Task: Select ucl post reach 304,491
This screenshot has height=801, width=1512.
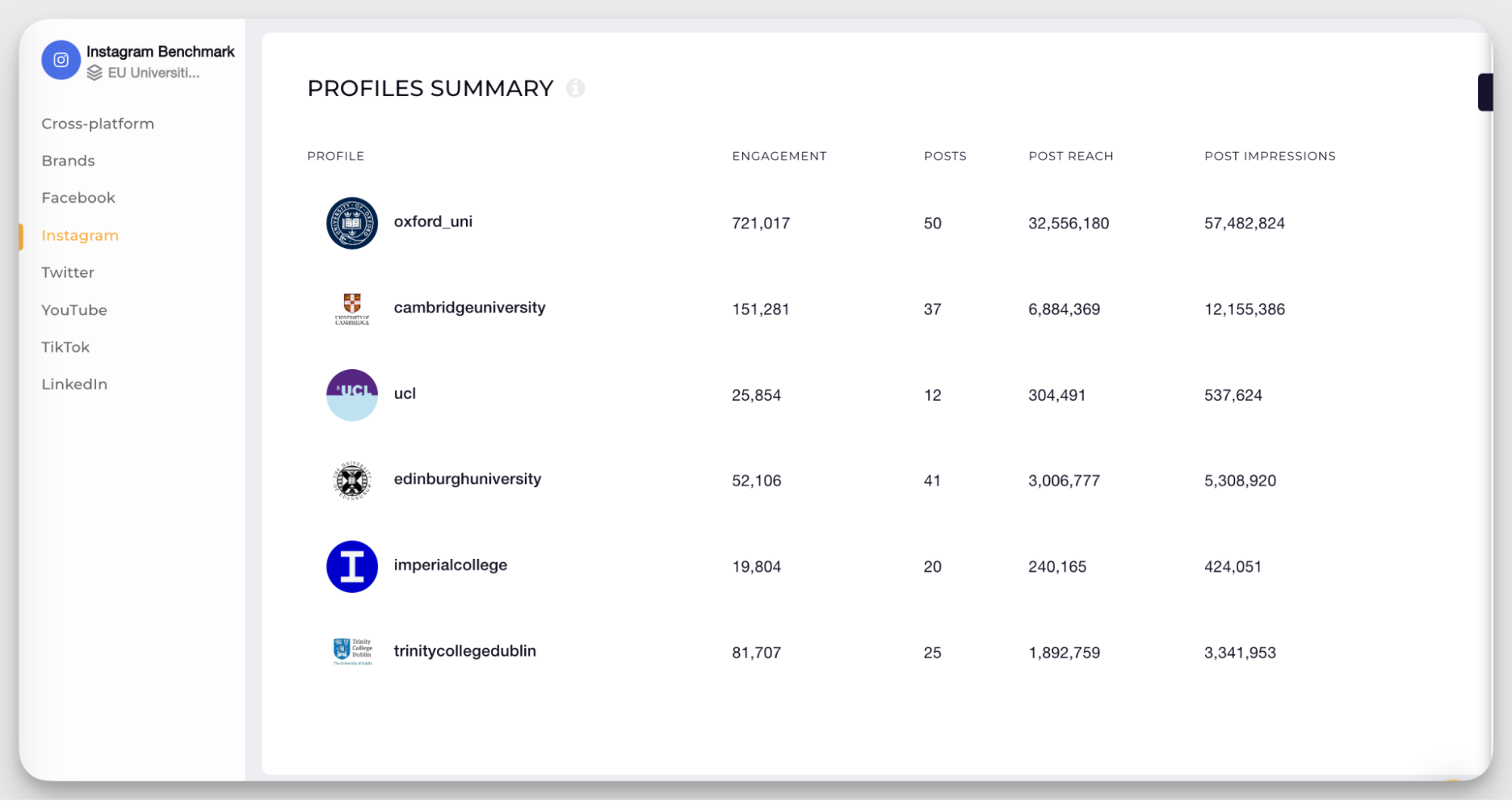Action: point(1057,395)
